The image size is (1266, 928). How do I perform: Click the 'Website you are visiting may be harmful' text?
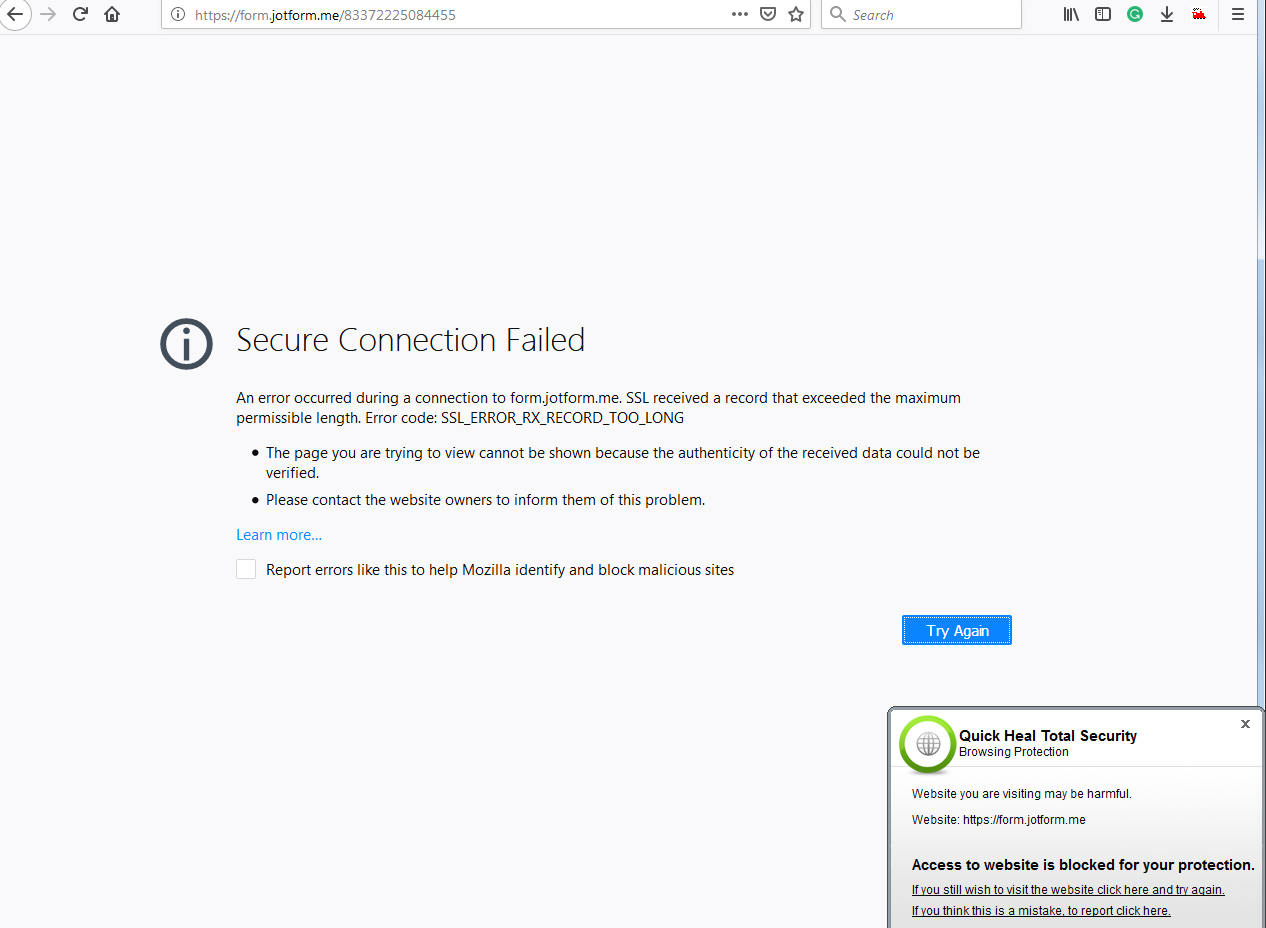click(x=1022, y=794)
